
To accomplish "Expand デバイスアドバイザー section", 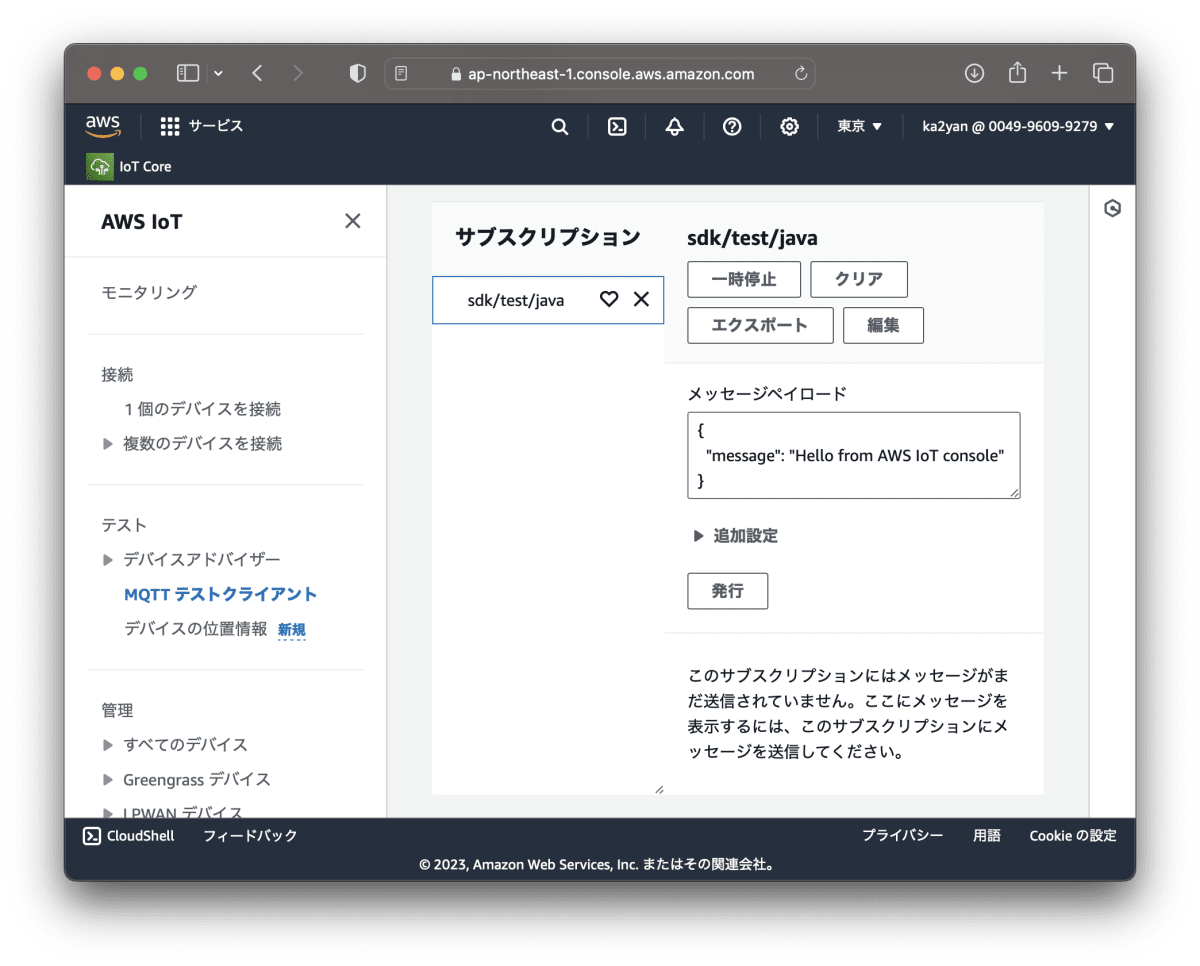I will (108, 560).
